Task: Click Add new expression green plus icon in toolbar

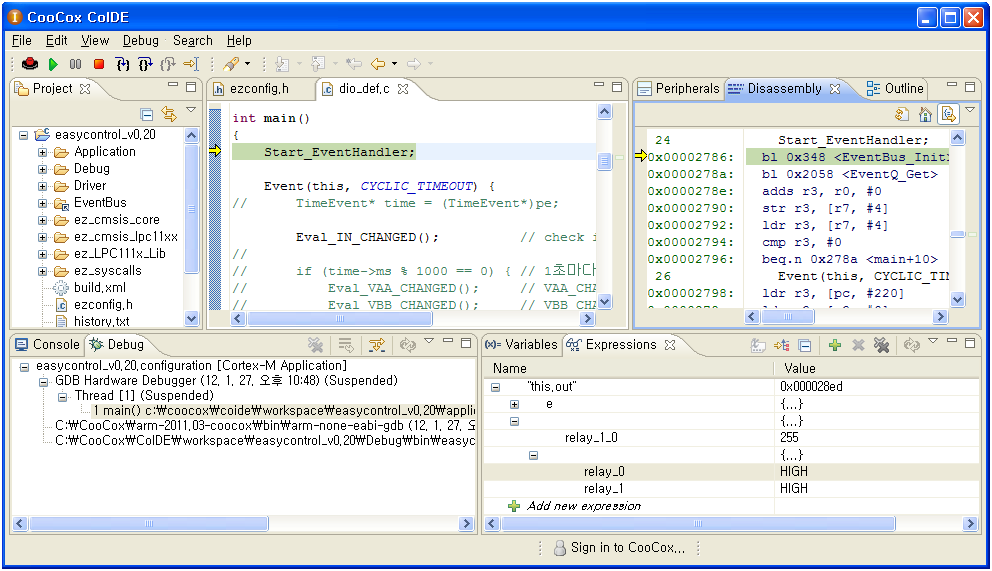Action: click(835, 345)
